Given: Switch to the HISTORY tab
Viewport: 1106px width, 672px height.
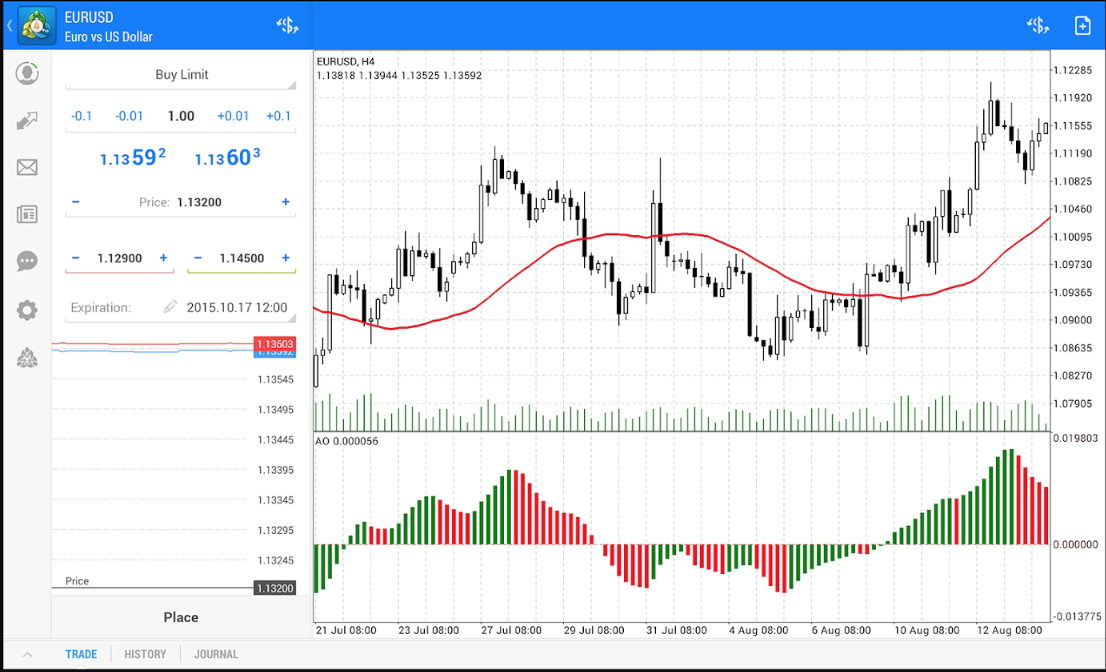Looking at the screenshot, I should pyautogui.click(x=145, y=654).
